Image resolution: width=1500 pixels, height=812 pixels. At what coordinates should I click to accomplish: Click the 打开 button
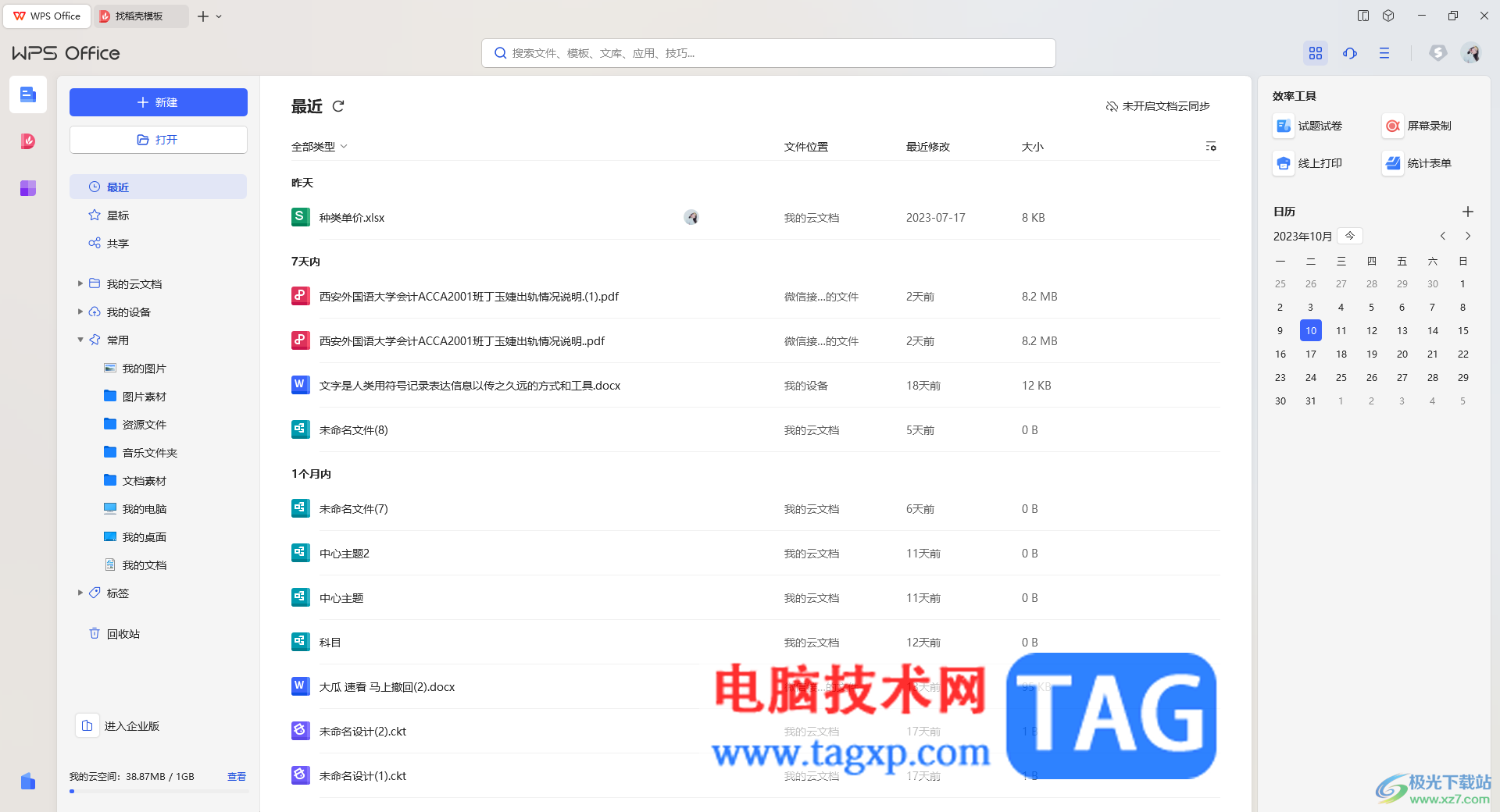158,140
